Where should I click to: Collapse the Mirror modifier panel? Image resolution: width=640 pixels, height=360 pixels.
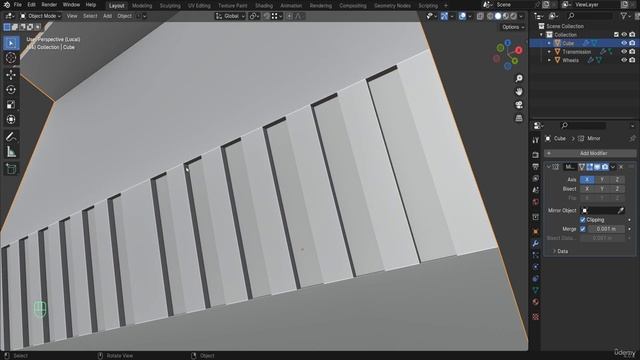click(549, 167)
